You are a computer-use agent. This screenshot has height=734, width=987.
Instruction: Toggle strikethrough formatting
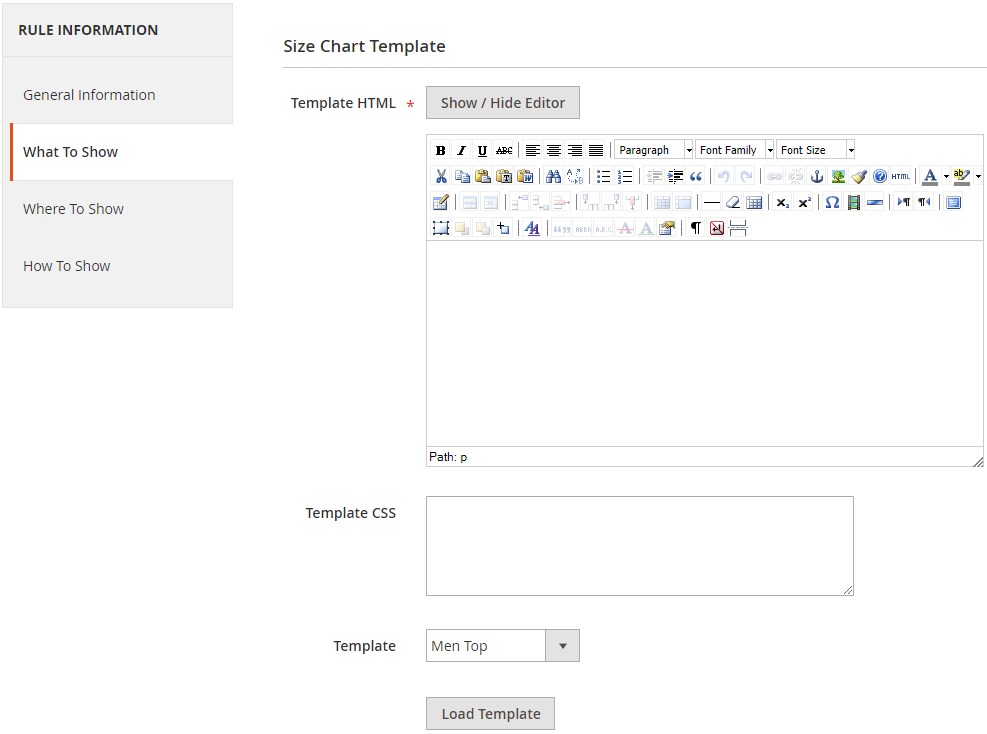pyautogui.click(x=504, y=150)
